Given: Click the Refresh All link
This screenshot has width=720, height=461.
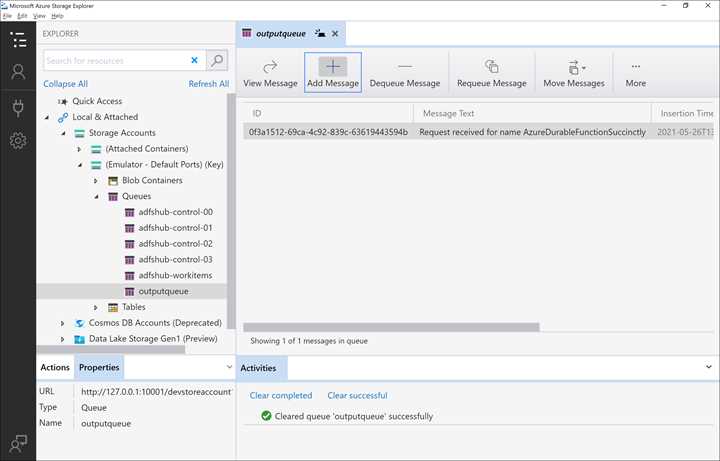Looking at the screenshot, I should point(209,84).
